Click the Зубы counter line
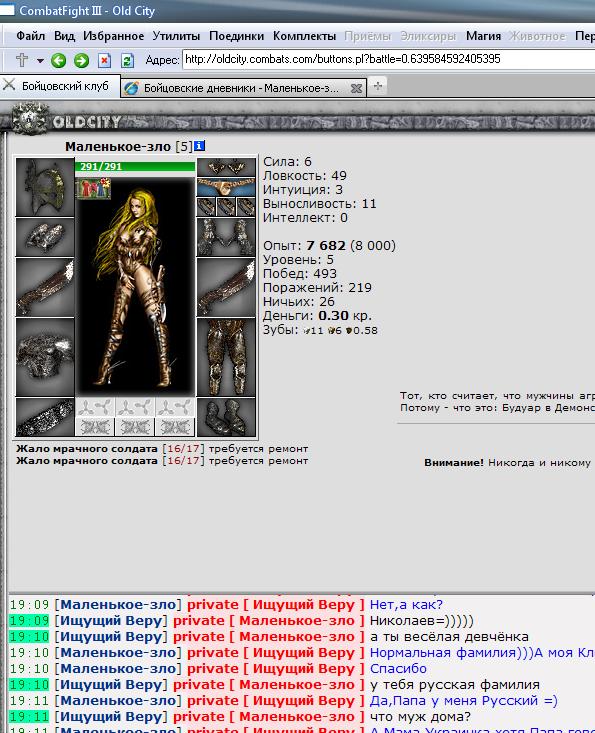Image resolution: width=595 pixels, height=733 pixels. 320,330
